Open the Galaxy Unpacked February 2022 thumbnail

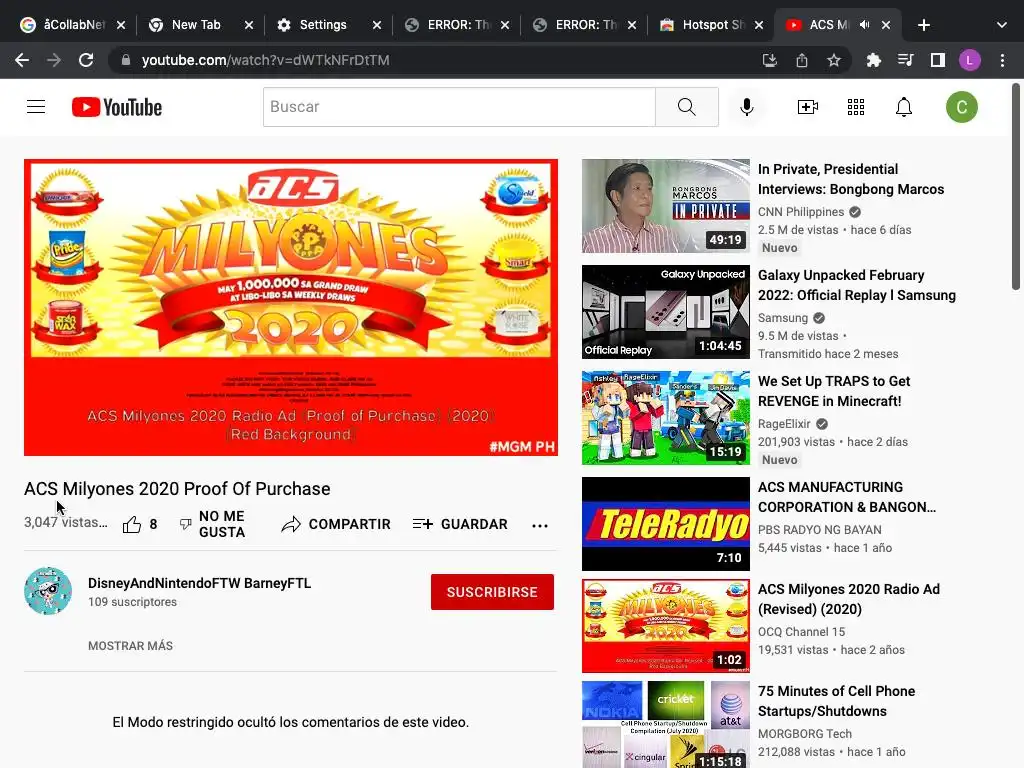pyautogui.click(x=665, y=312)
